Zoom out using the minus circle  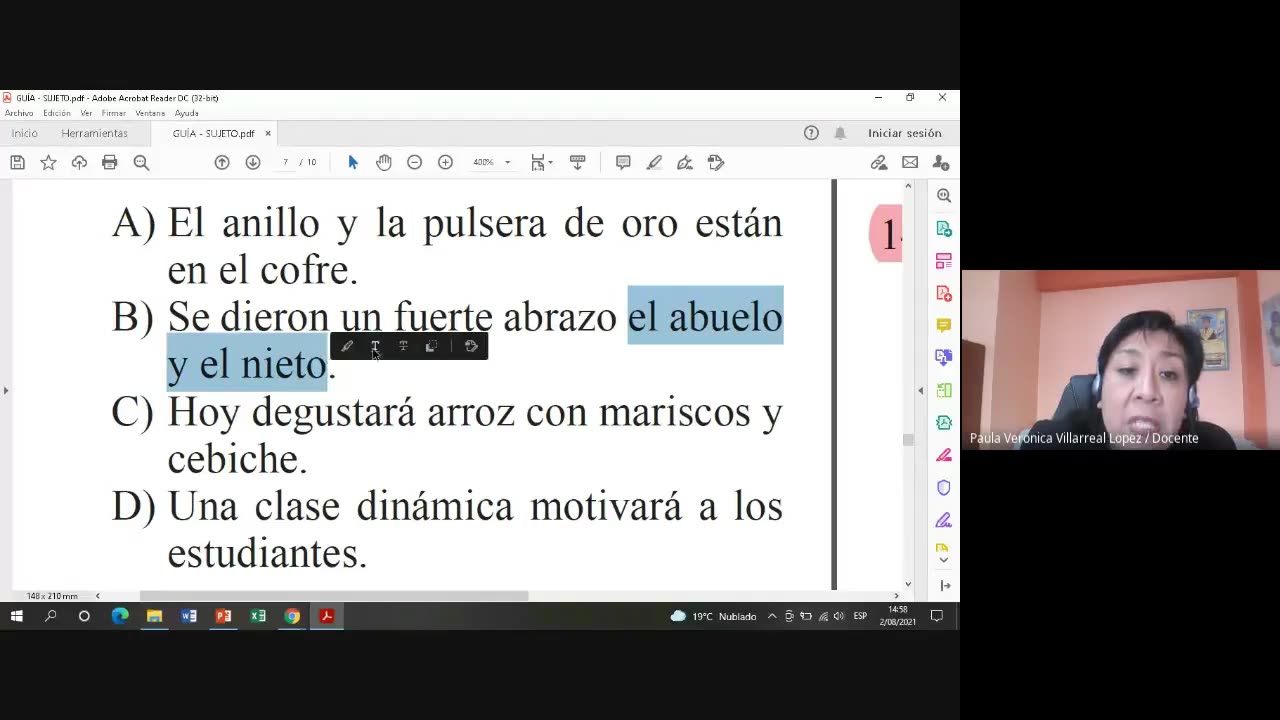(x=414, y=162)
